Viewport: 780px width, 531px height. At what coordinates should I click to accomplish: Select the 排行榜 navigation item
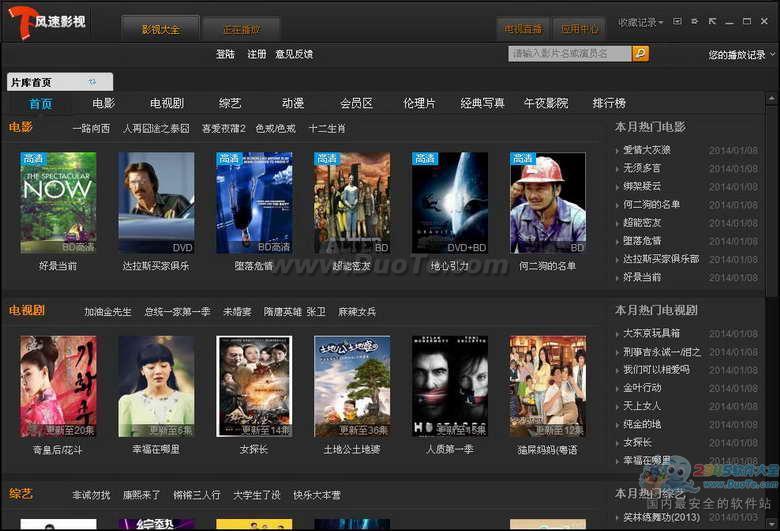click(x=609, y=103)
